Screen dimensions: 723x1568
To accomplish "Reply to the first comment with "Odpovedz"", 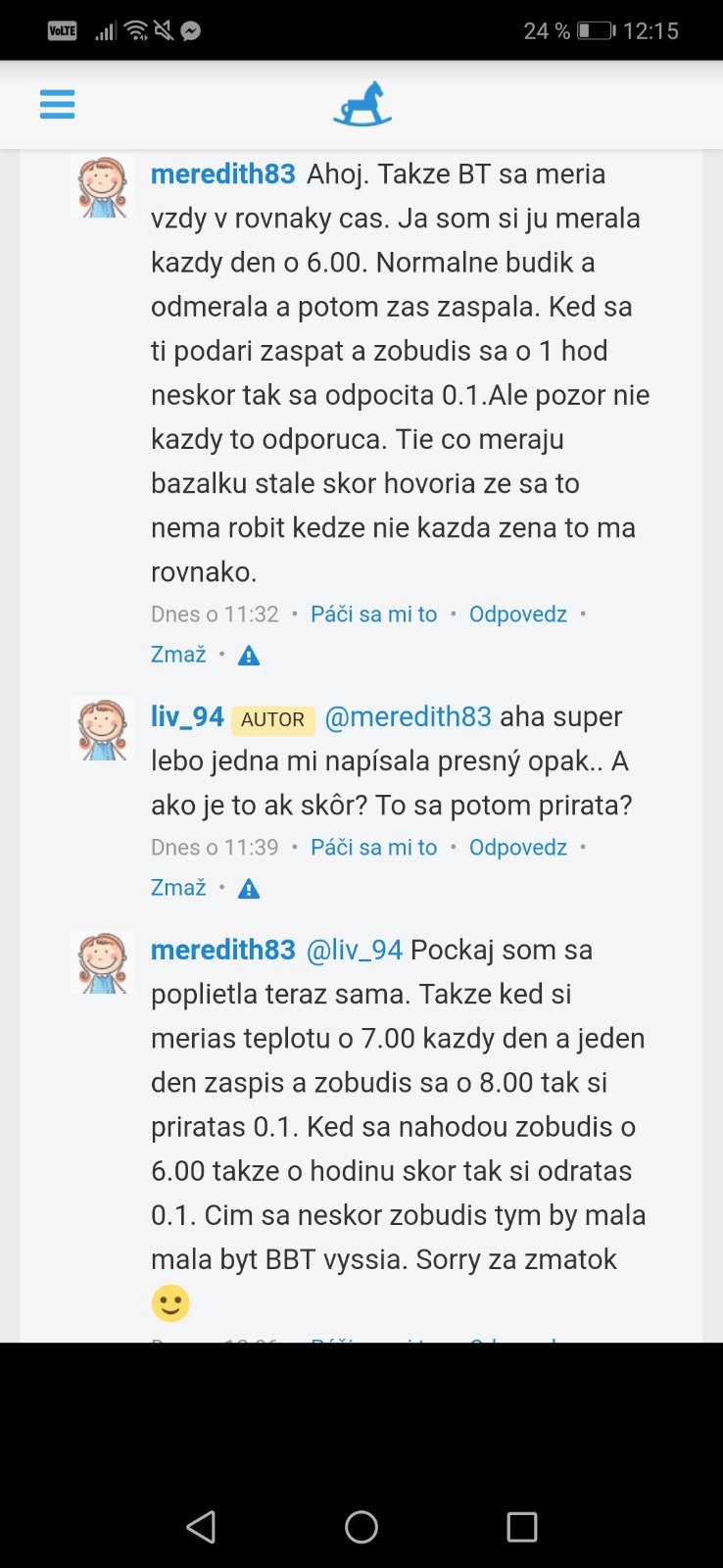I will (517, 614).
